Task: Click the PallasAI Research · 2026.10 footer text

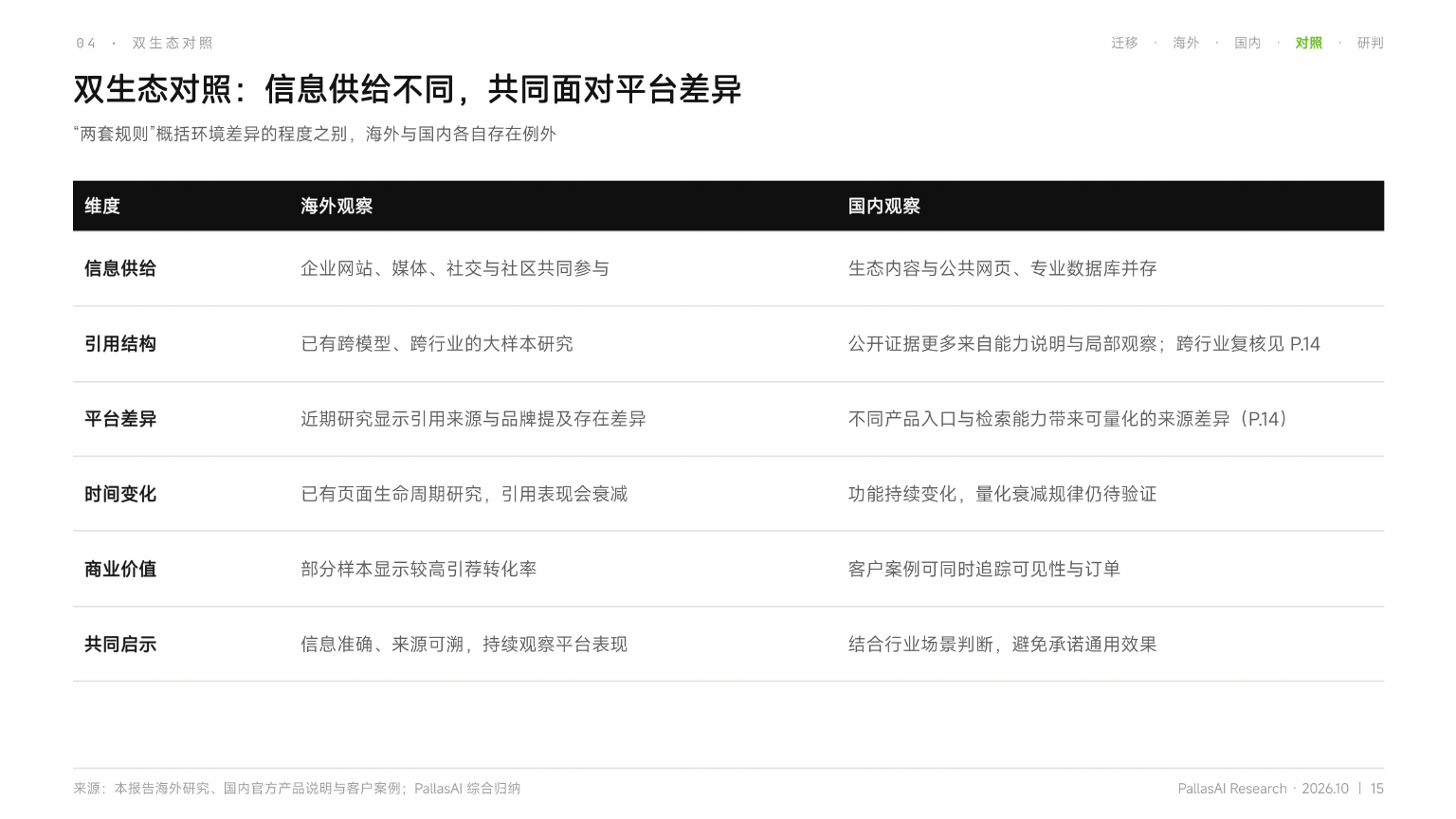Action: (x=1264, y=789)
